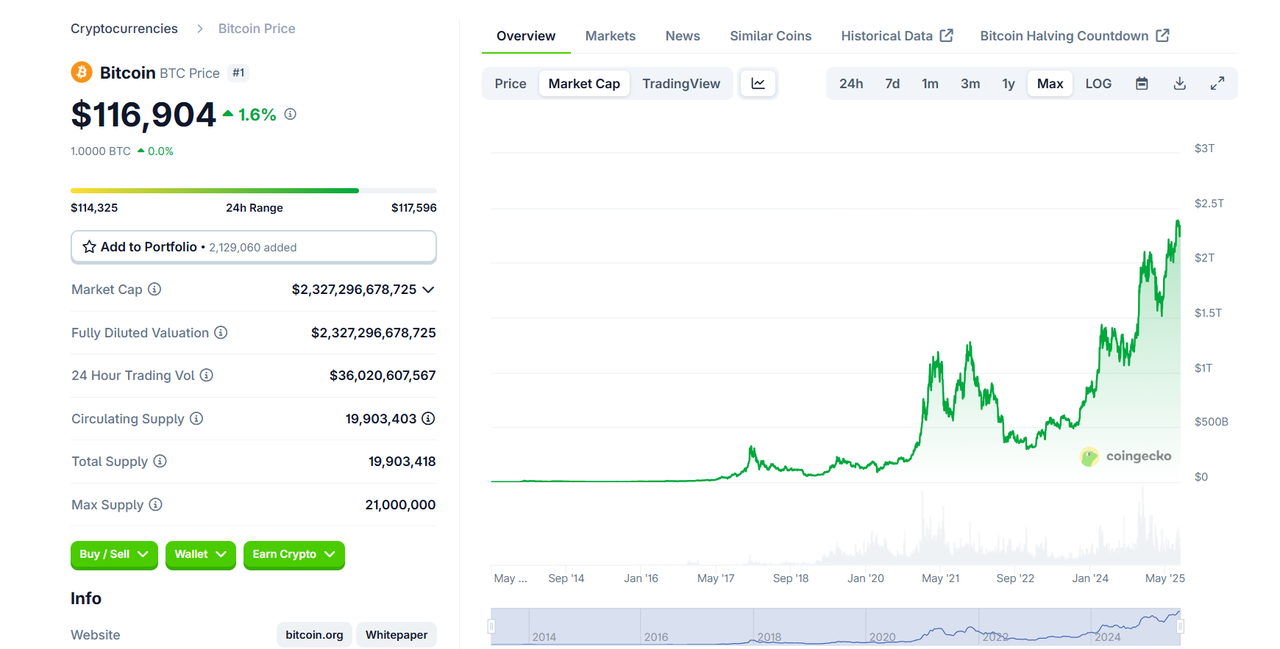The width and height of the screenshot is (1280, 649).
Task: Click the download chart data icon
Action: pos(1179,83)
